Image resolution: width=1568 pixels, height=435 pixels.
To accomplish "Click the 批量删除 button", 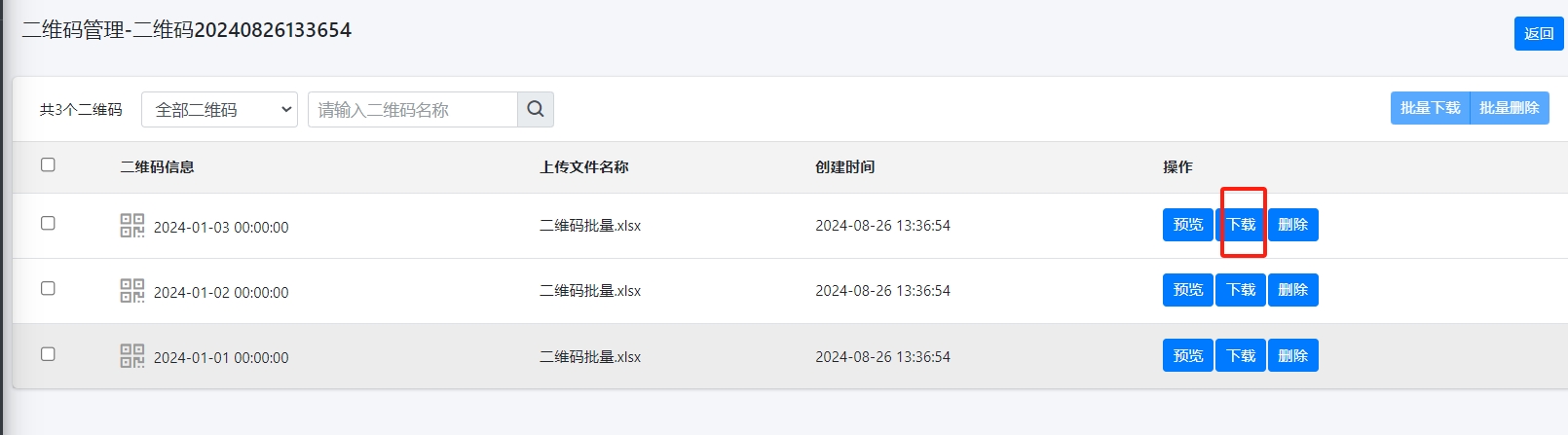I will 1509,108.
